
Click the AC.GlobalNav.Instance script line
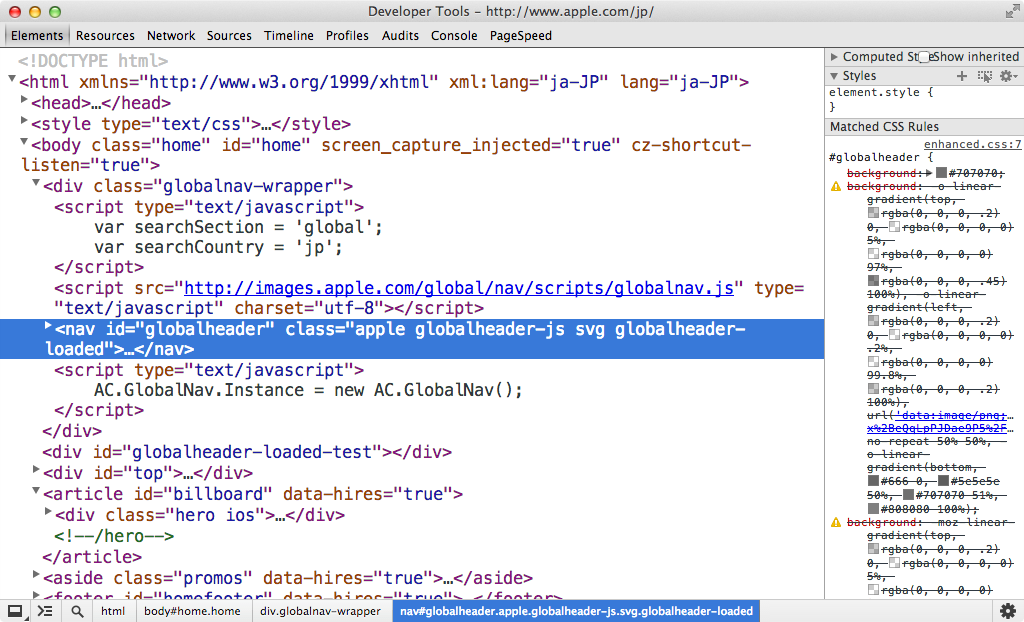click(308, 390)
